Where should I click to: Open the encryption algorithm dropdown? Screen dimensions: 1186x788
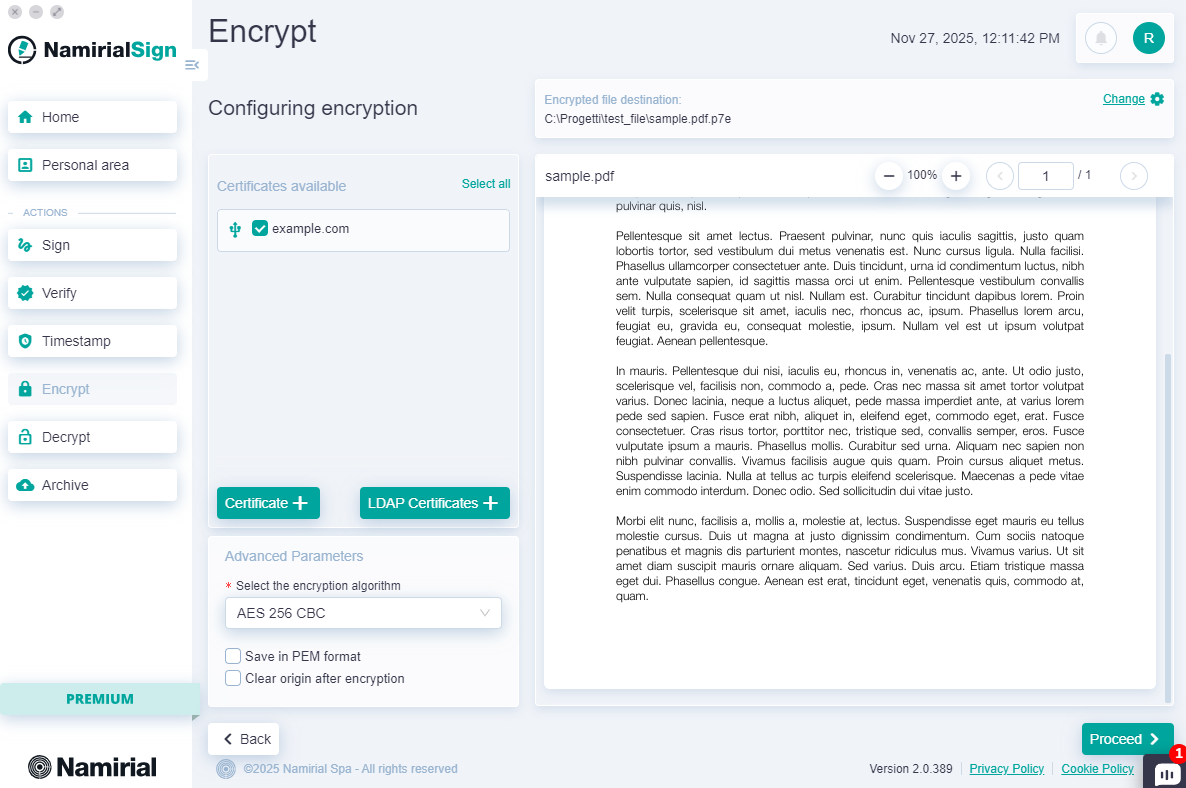pyautogui.click(x=363, y=613)
